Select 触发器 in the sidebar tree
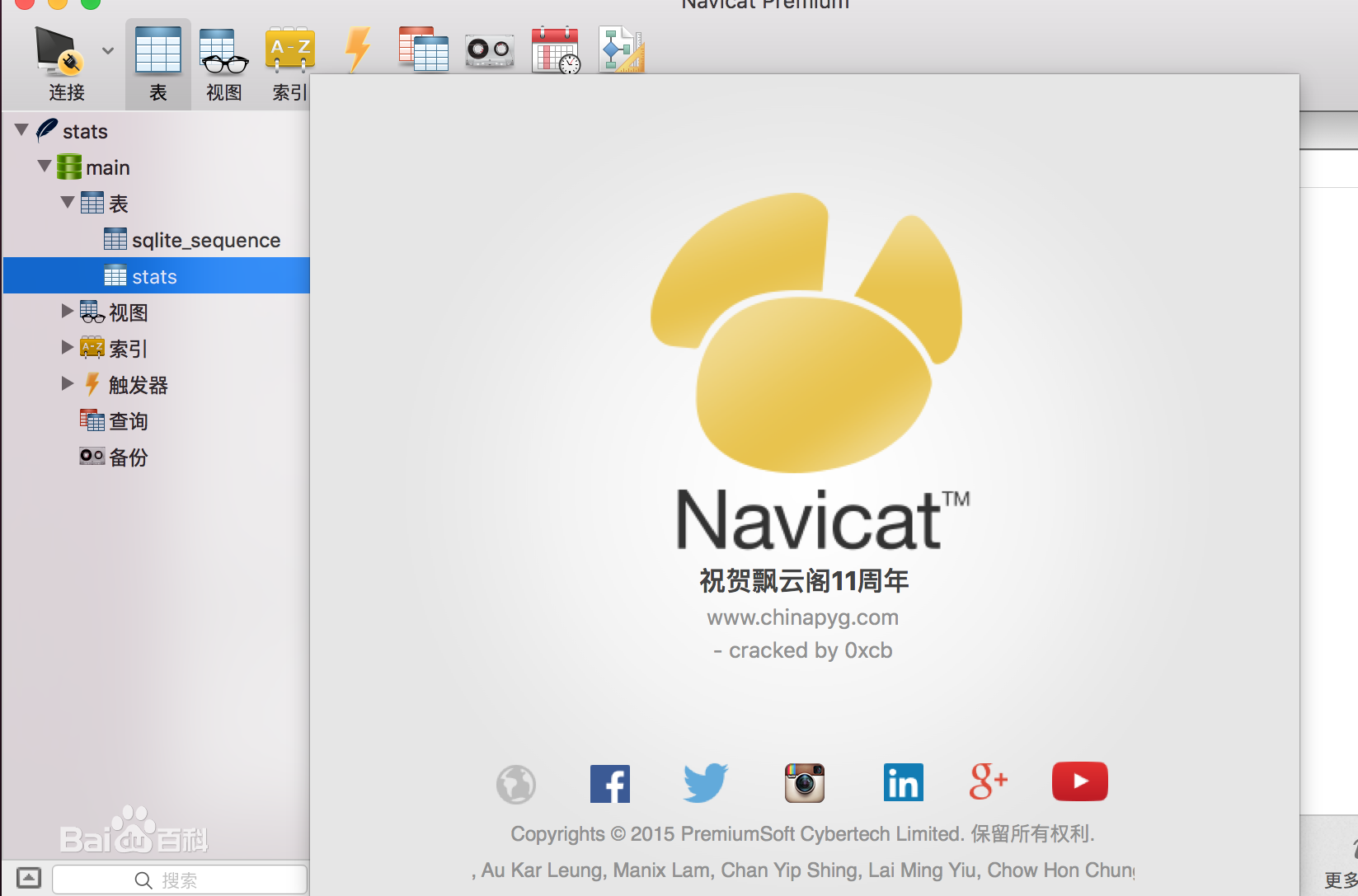This screenshot has height=896, width=1358. (x=139, y=385)
